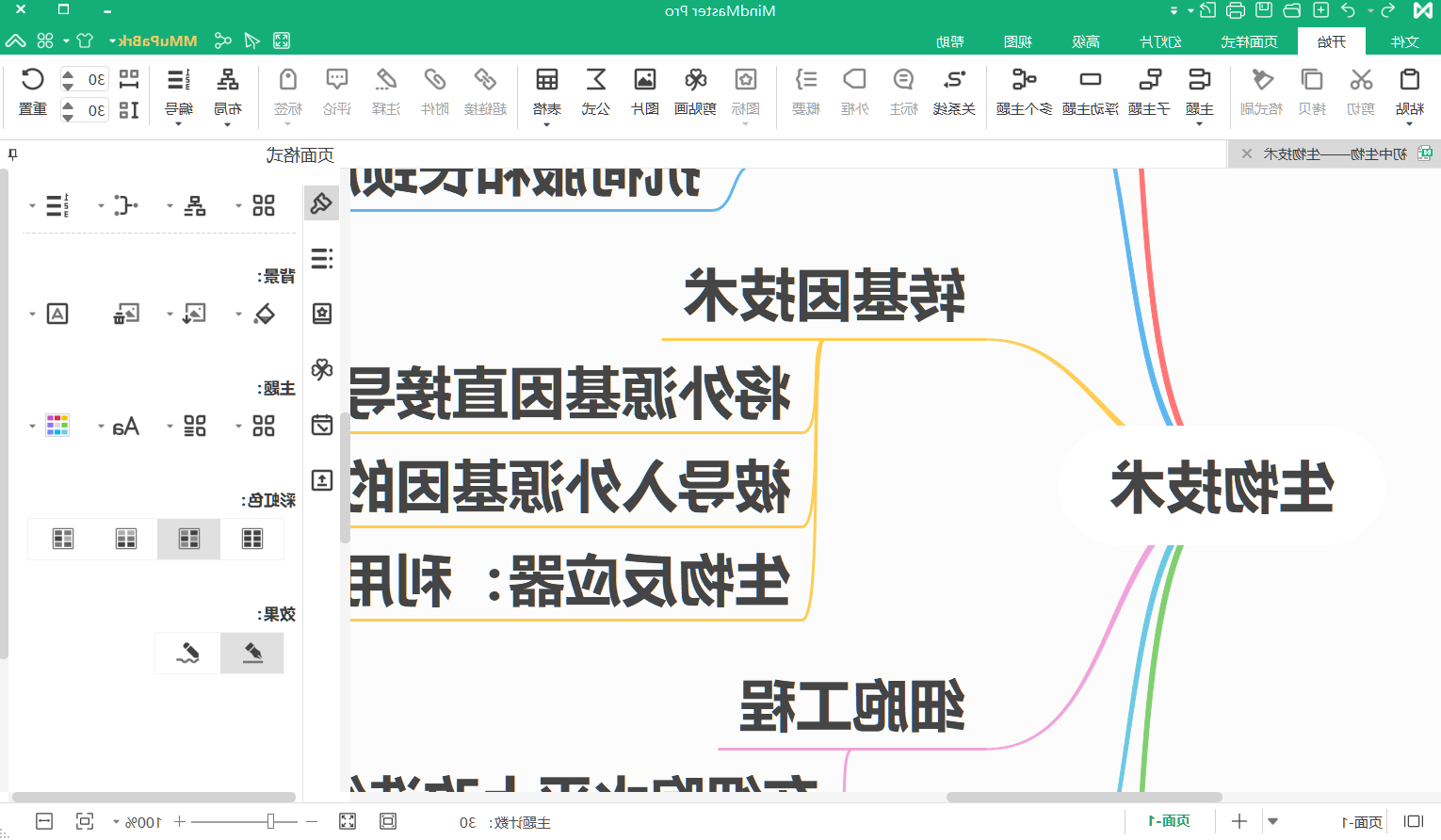Click the zoom slider handle

(x=270, y=822)
